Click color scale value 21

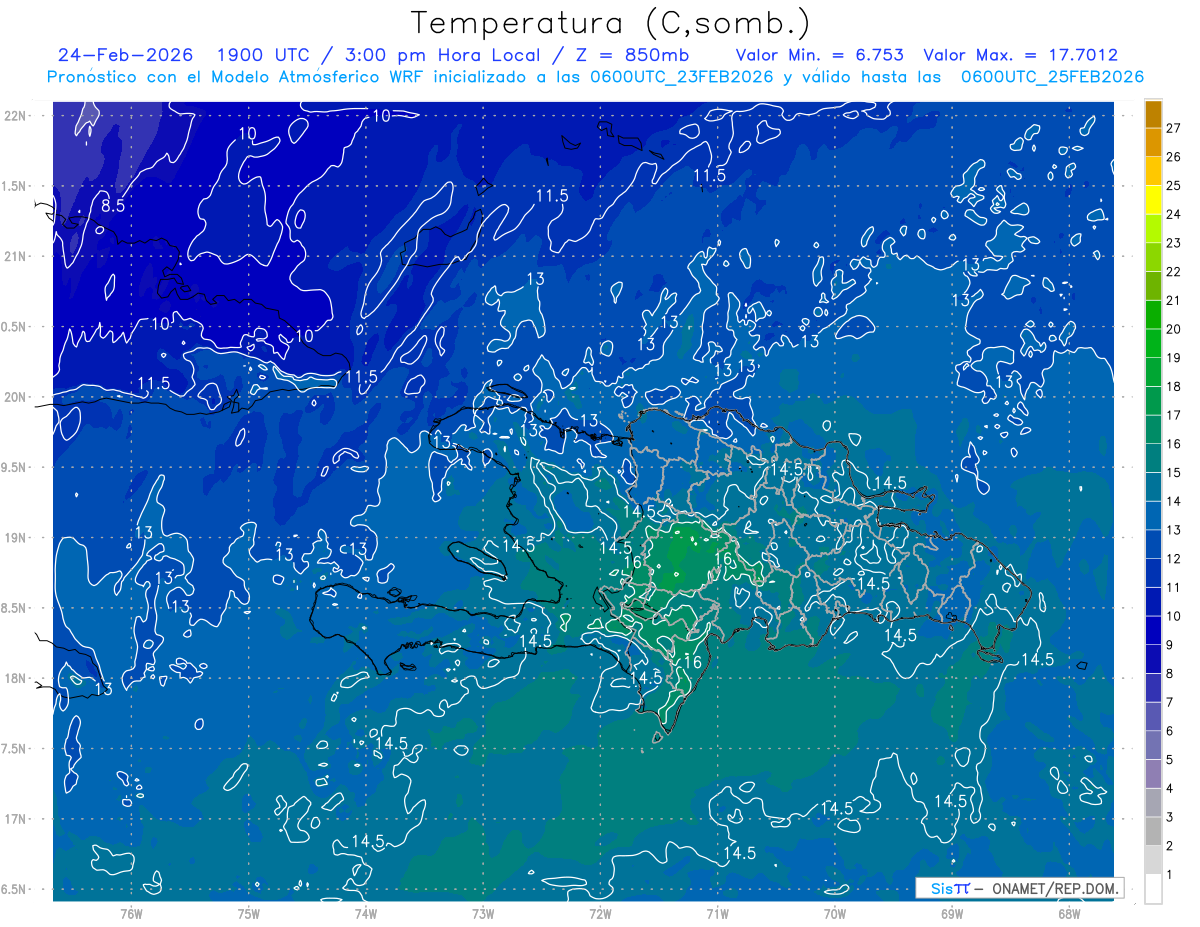[x=1174, y=300]
